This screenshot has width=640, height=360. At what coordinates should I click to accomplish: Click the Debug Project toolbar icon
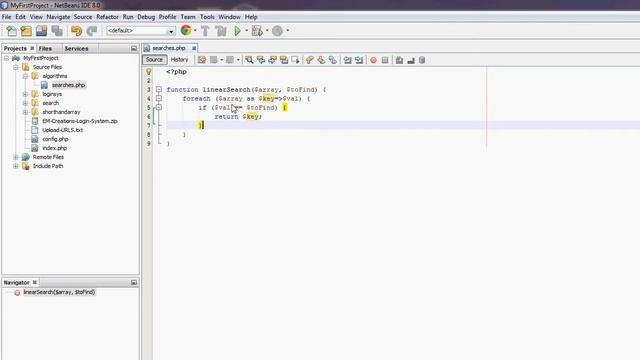click(x=257, y=31)
